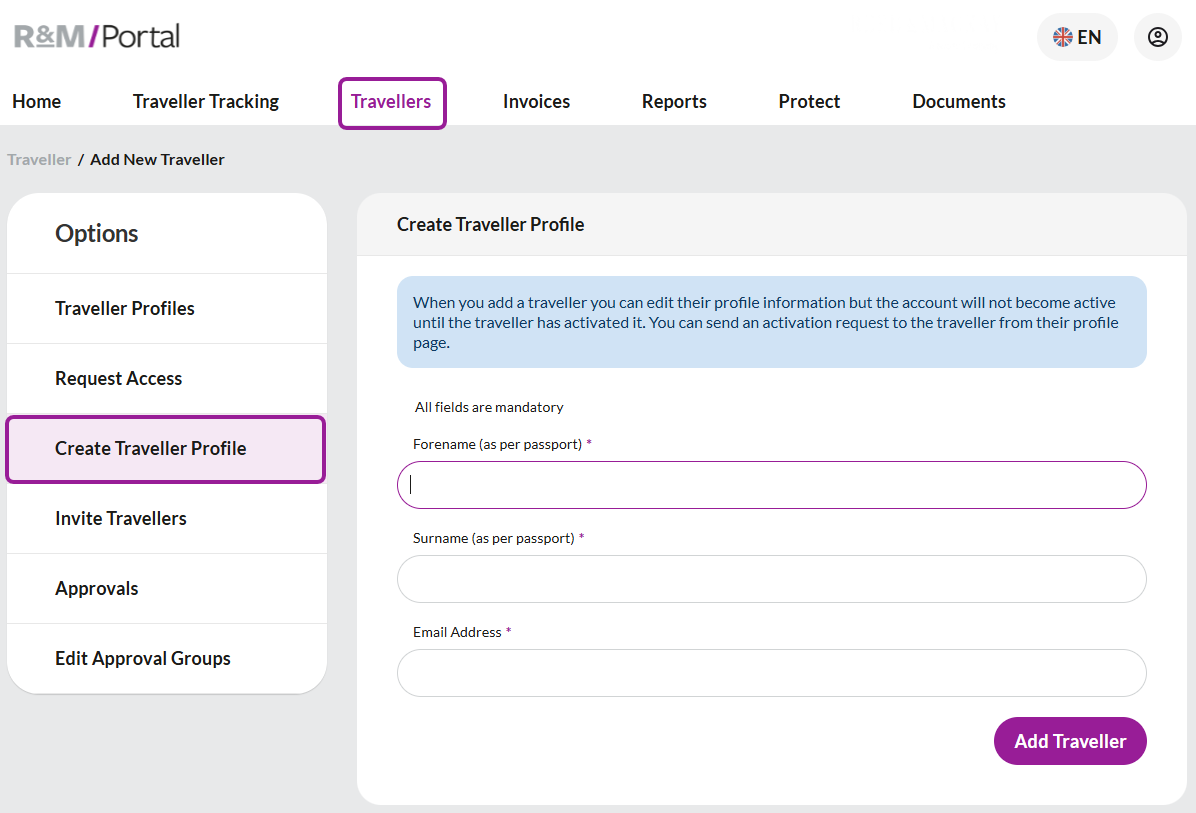Navigate to the Protect tab
Viewport: 1196px width, 813px height.
click(x=809, y=102)
